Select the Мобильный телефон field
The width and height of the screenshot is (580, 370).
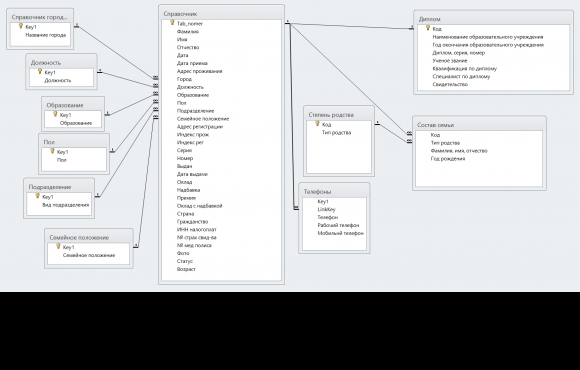pos(340,233)
